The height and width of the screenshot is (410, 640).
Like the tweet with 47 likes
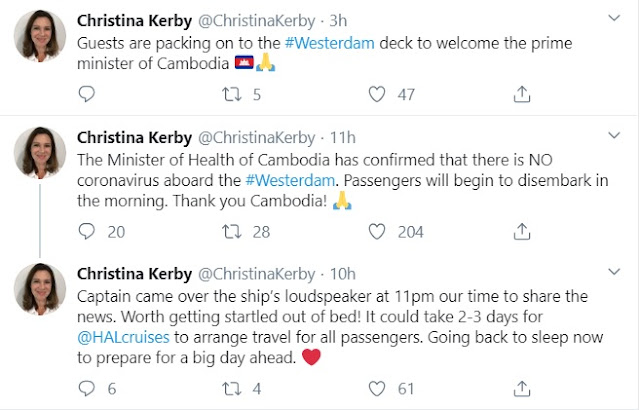(377, 95)
